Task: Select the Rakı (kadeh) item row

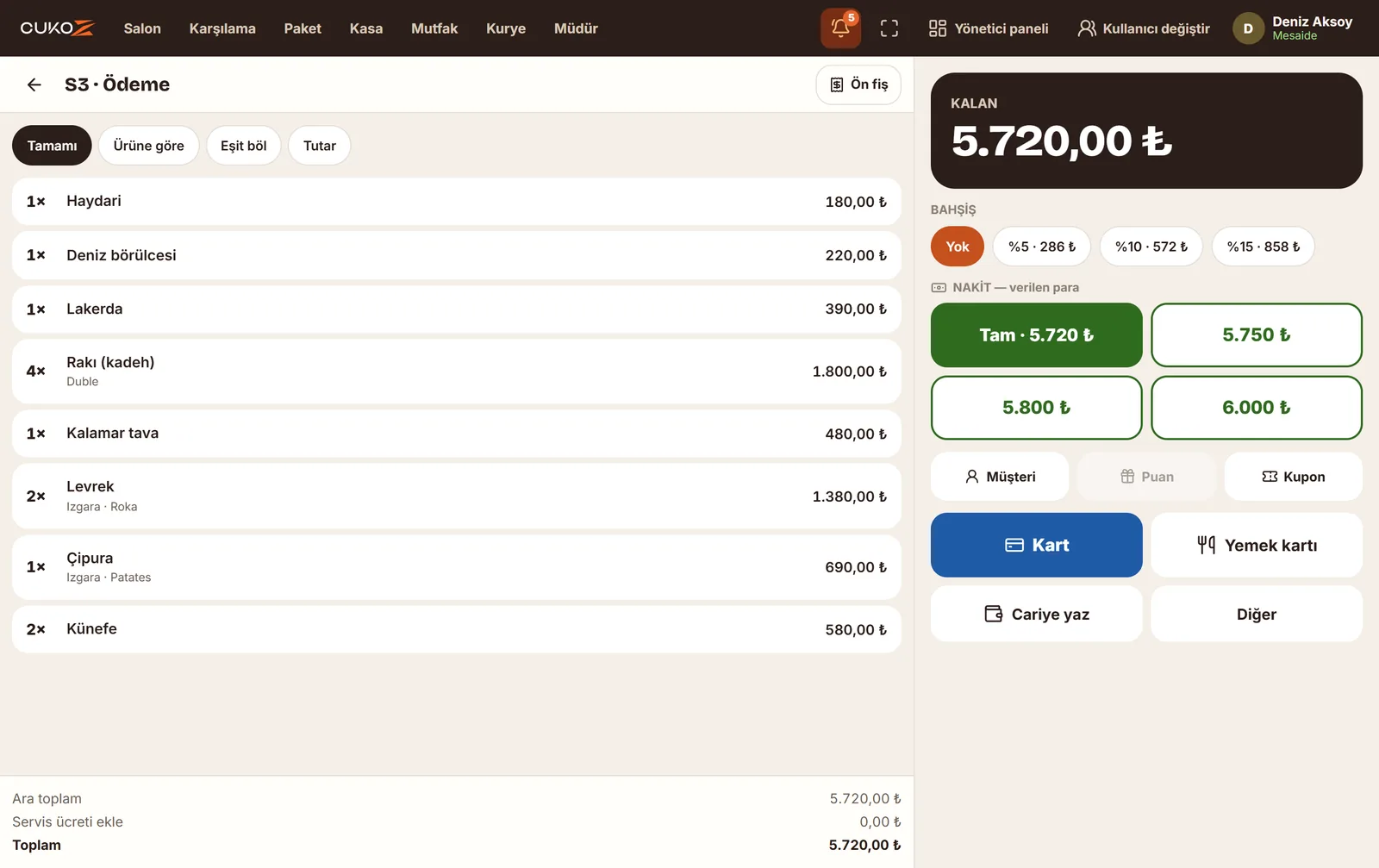Action: click(x=457, y=372)
